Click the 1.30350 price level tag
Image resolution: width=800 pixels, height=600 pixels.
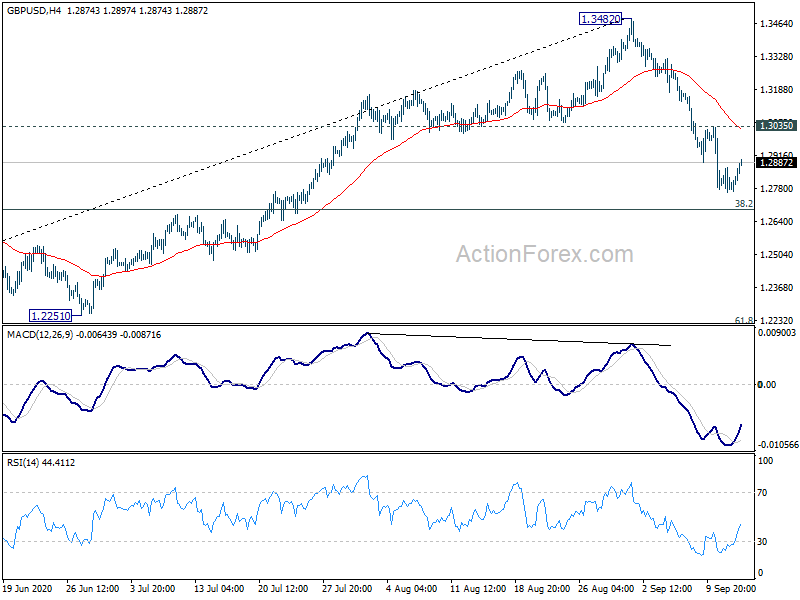click(x=777, y=126)
